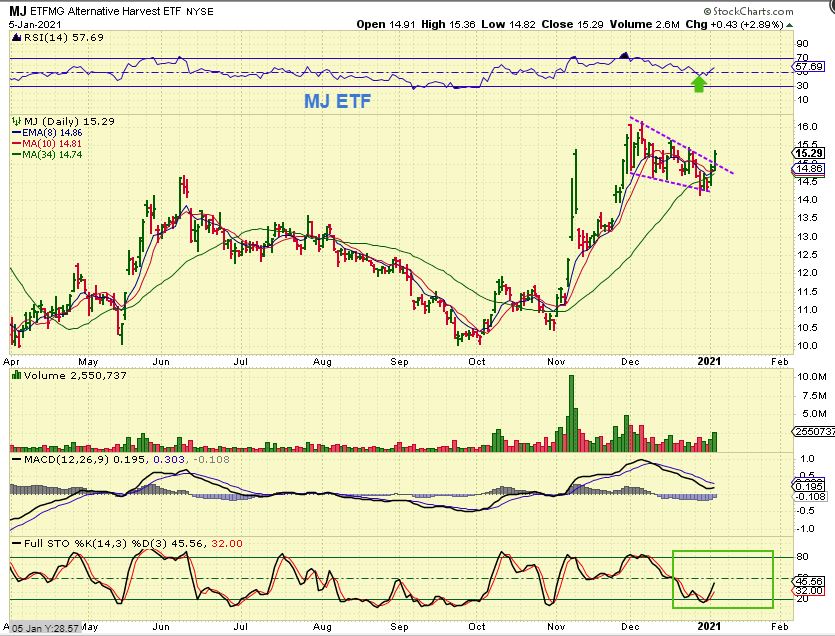This screenshot has width=835, height=636.
Task: Click the 45.56 stochastic tag on the right axis
Action: (x=809, y=582)
